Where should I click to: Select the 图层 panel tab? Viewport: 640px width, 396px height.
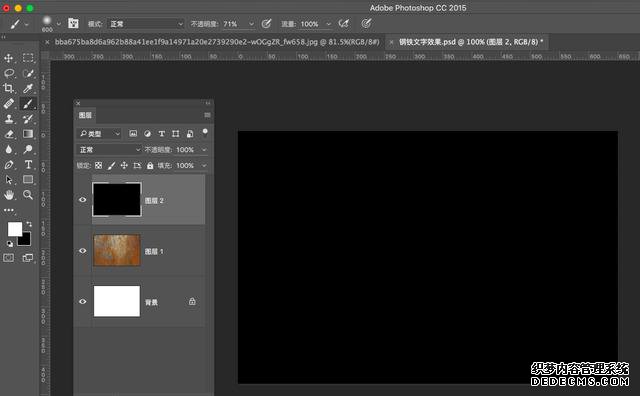85,115
